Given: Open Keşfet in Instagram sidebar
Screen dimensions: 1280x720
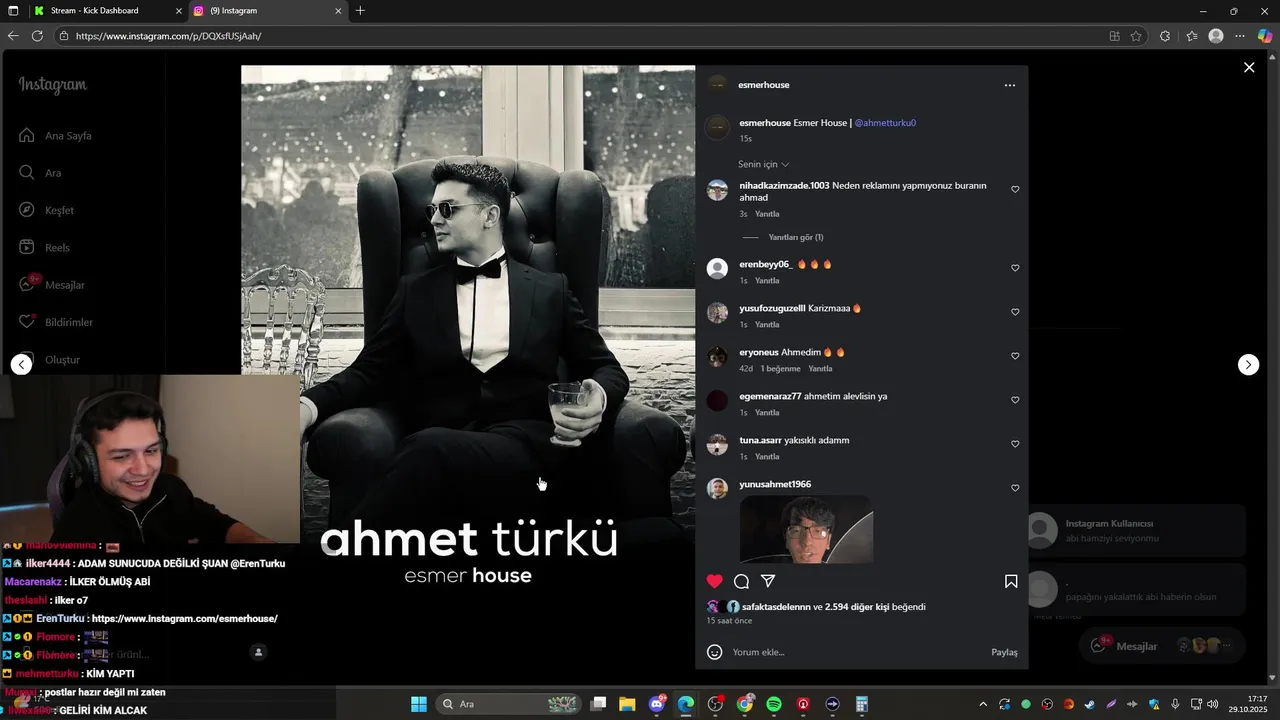Looking at the screenshot, I should [x=46, y=210].
